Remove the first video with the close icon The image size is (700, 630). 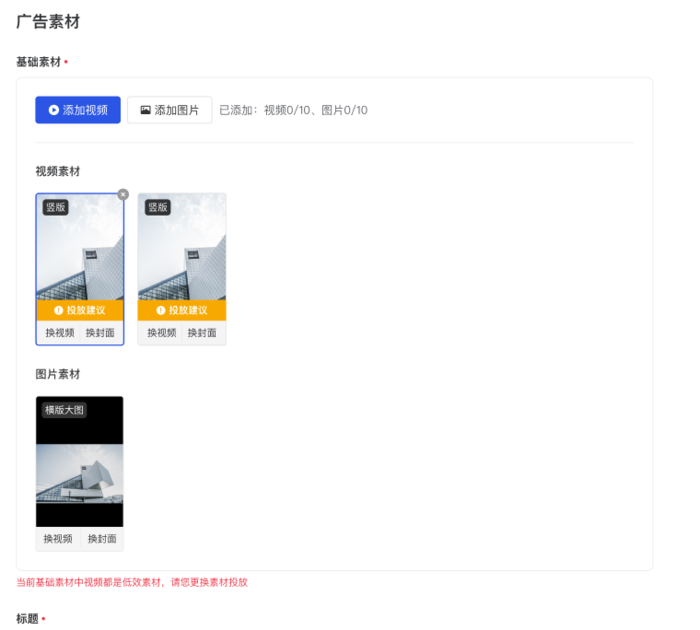123,195
